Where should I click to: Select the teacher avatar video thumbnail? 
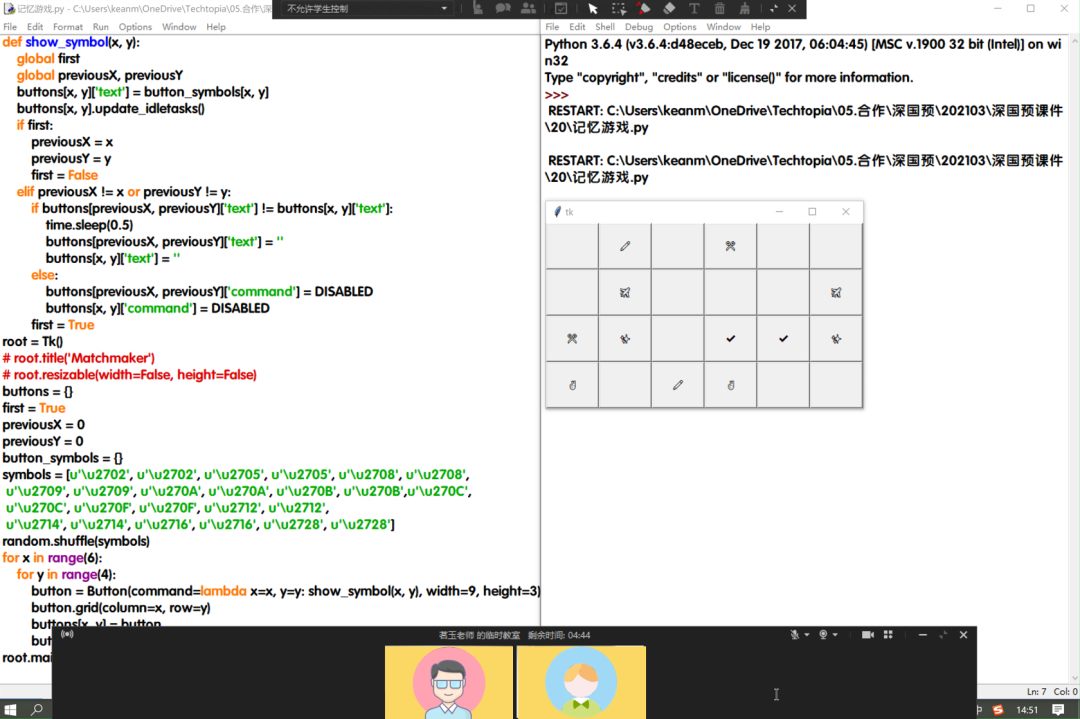click(x=449, y=682)
